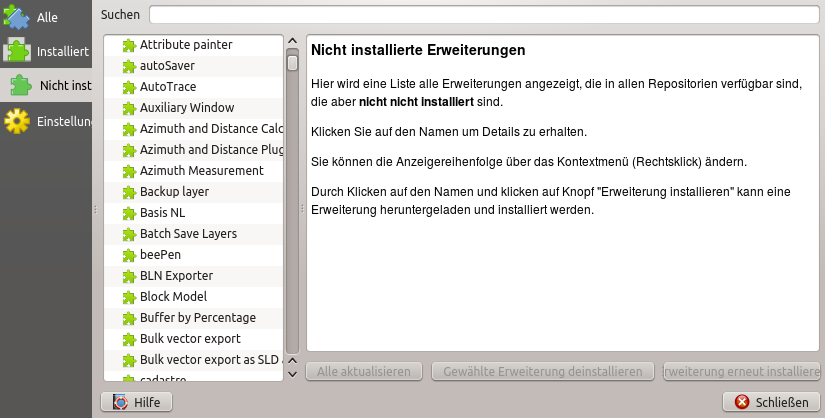Screen dimensions: 825x418
Task: Select Buffer by Percentage in the list
Action: (197, 318)
